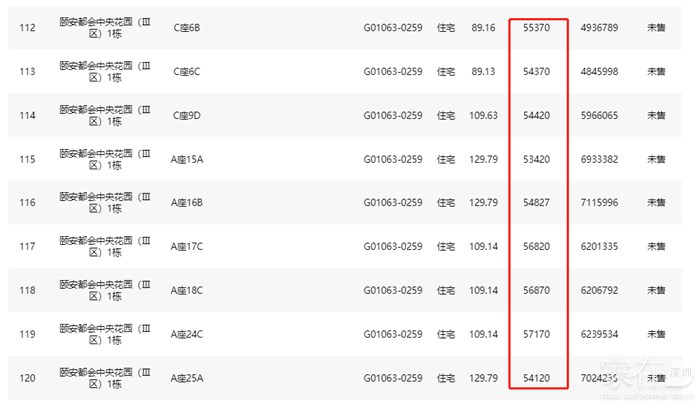The height and width of the screenshot is (403, 700).
Task: Click the unit cell A座17C
Action: tap(187, 247)
